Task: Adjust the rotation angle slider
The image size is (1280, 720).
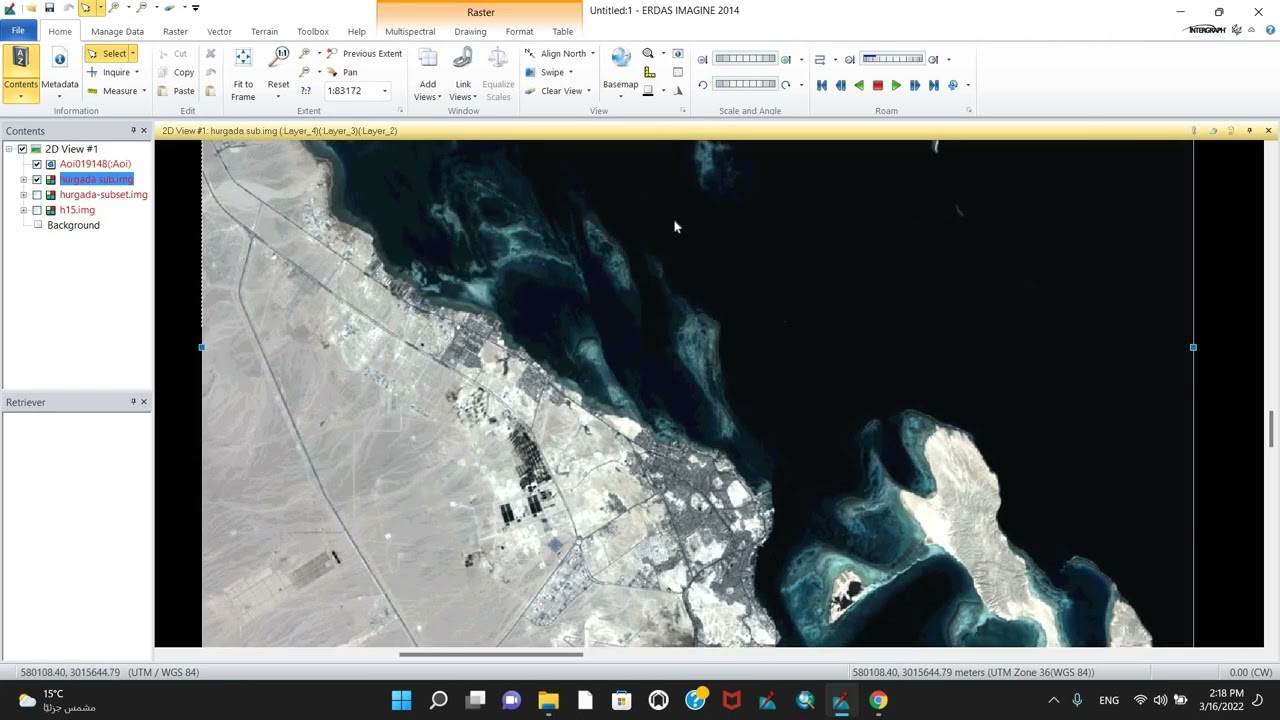Action: (745, 84)
